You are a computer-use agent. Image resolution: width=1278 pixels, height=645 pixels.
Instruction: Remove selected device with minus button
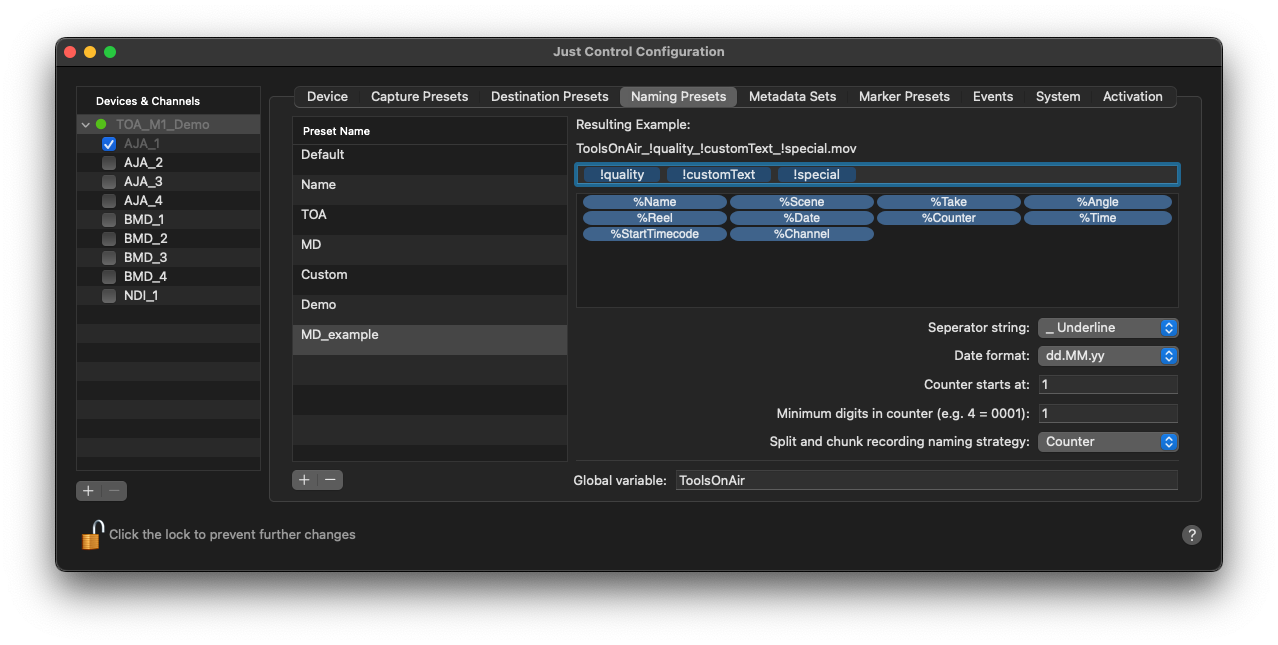click(x=115, y=491)
